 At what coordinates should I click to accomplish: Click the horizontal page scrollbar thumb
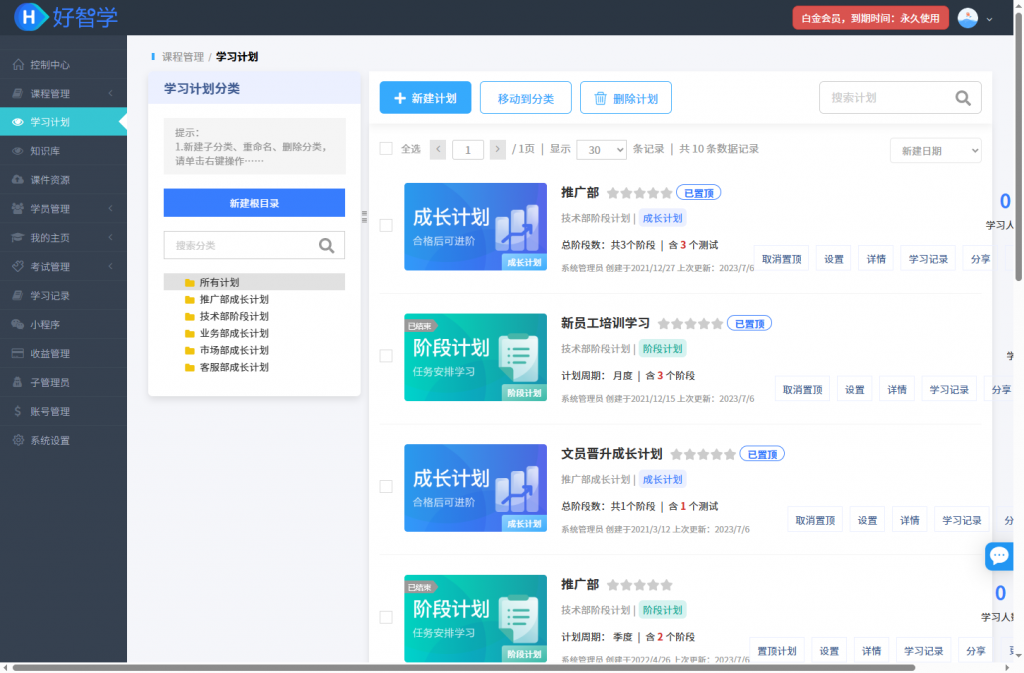pos(464,668)
